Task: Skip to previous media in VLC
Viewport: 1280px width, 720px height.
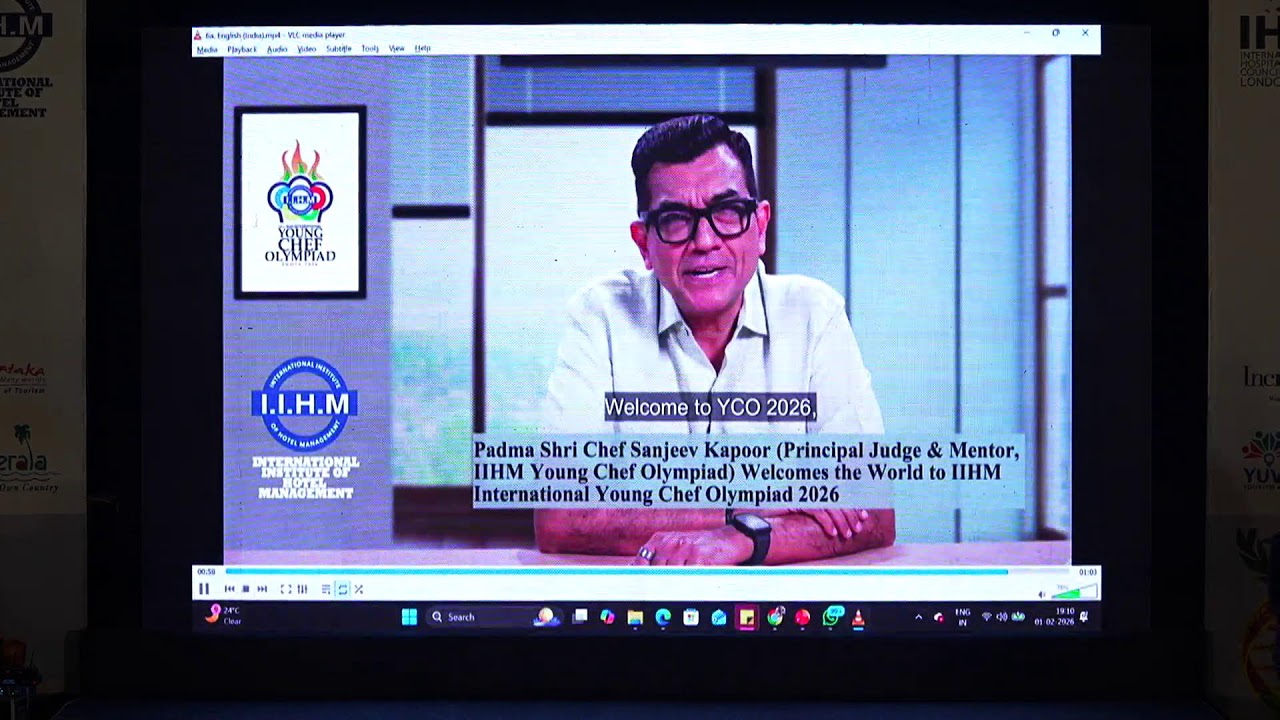Action: (230, 589)
